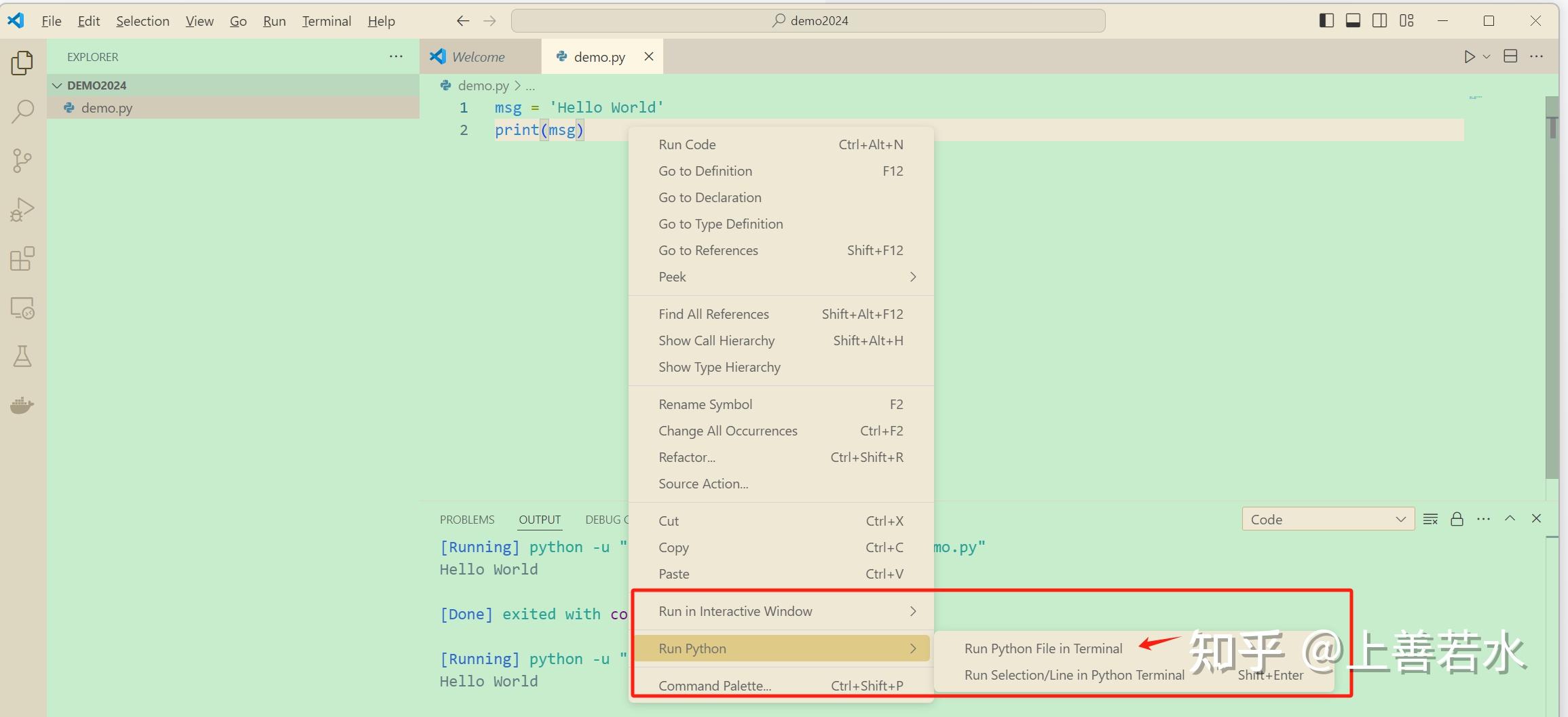Close the bottom panel
This screenshot has height=717, width=1568.
(1537, 518)
